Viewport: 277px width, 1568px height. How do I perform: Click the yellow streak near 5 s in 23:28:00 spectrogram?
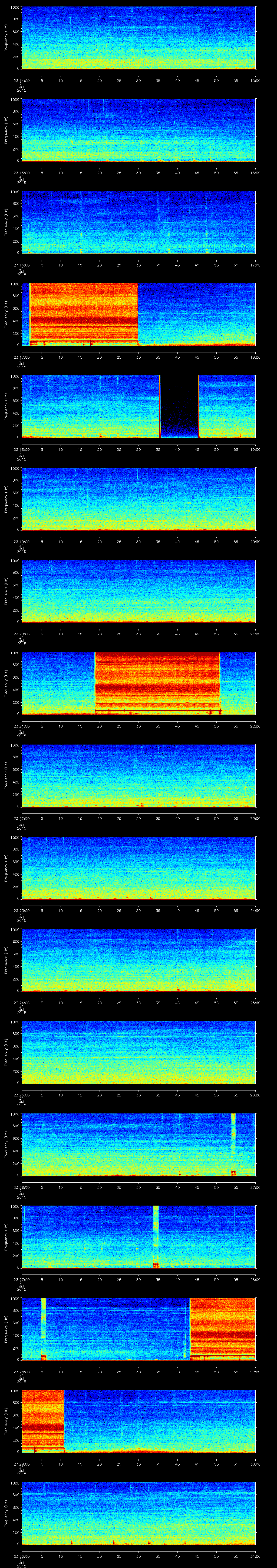tap(43, 1328)
